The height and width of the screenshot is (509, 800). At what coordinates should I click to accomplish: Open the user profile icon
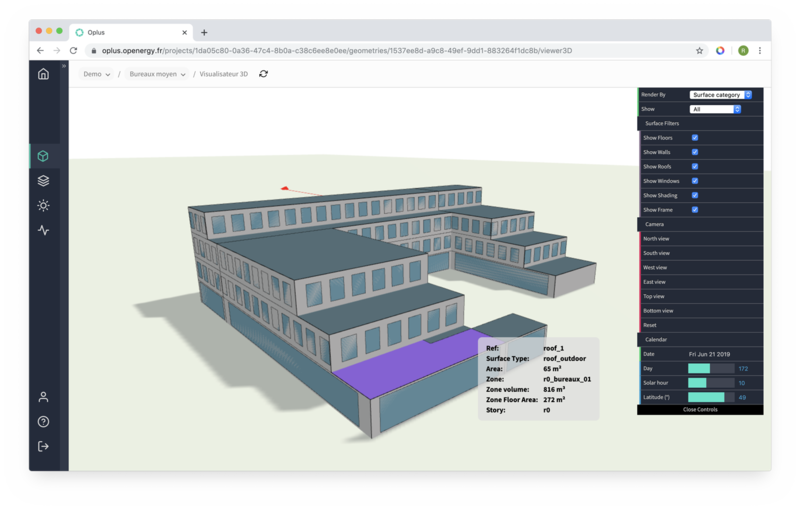click(43, 397)
